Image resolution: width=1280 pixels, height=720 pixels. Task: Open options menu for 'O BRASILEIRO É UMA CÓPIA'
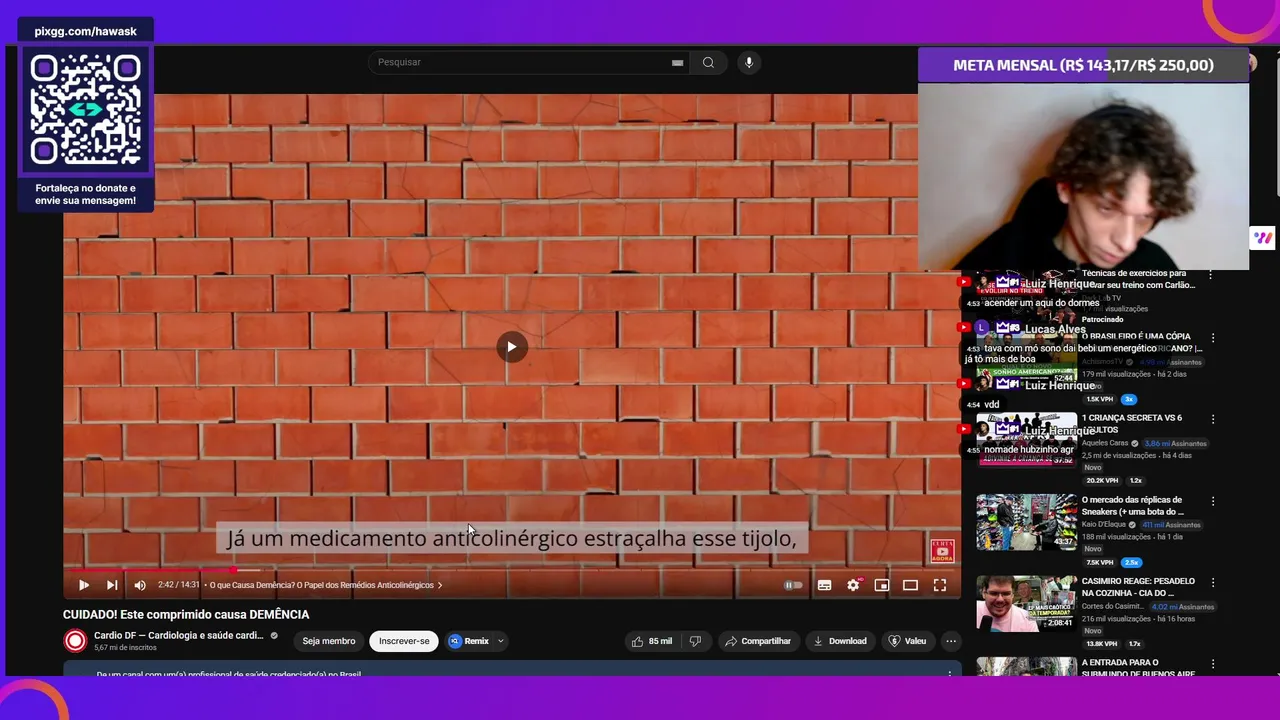[1213, 338]
